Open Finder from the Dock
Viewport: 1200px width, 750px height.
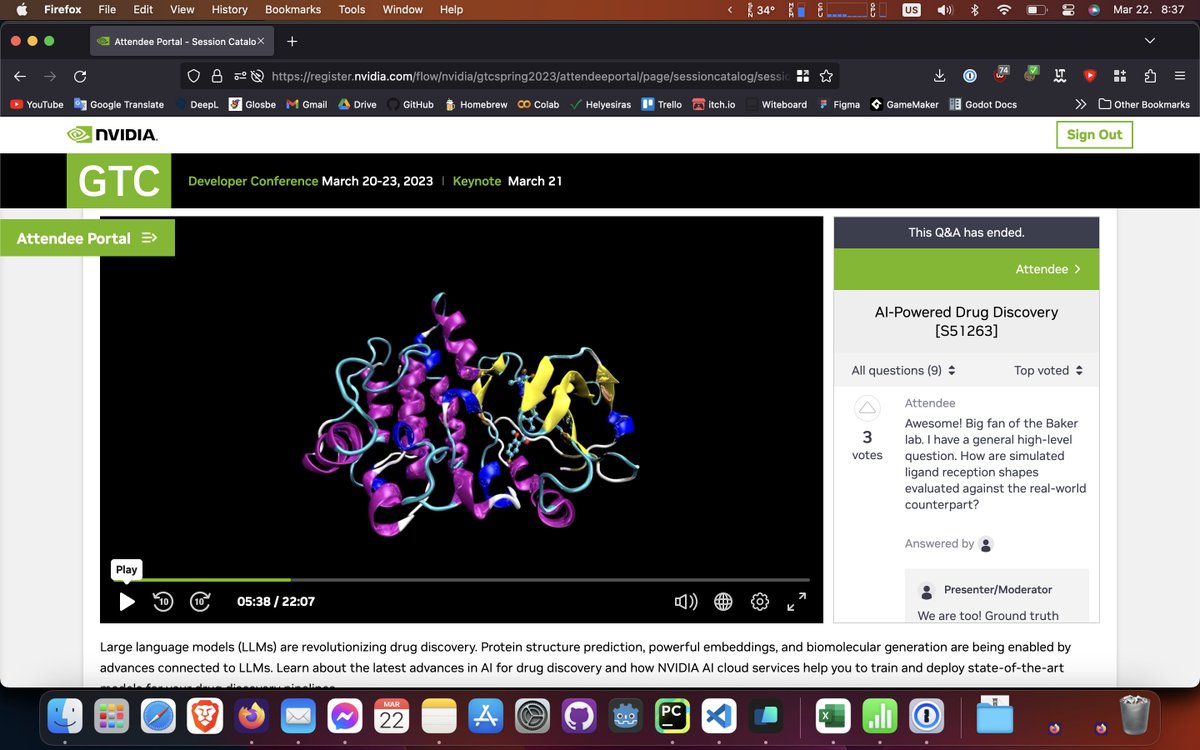[x=66, y=716]
